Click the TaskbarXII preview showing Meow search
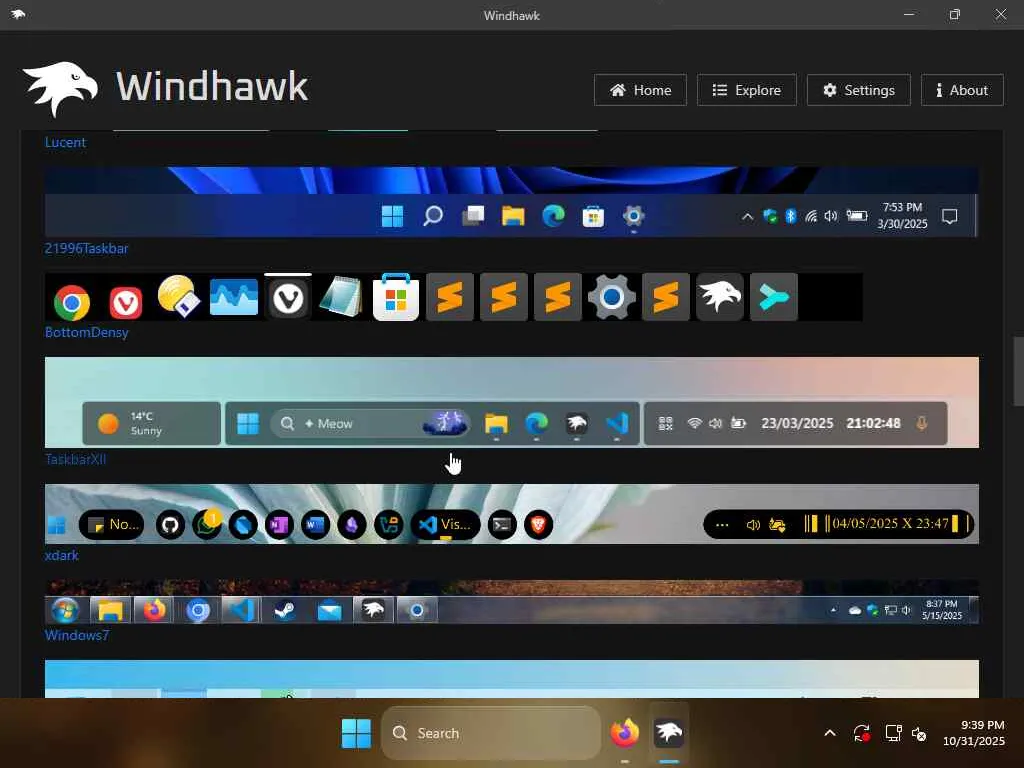This screenshot has width=1024, height=768. point(511,402)
